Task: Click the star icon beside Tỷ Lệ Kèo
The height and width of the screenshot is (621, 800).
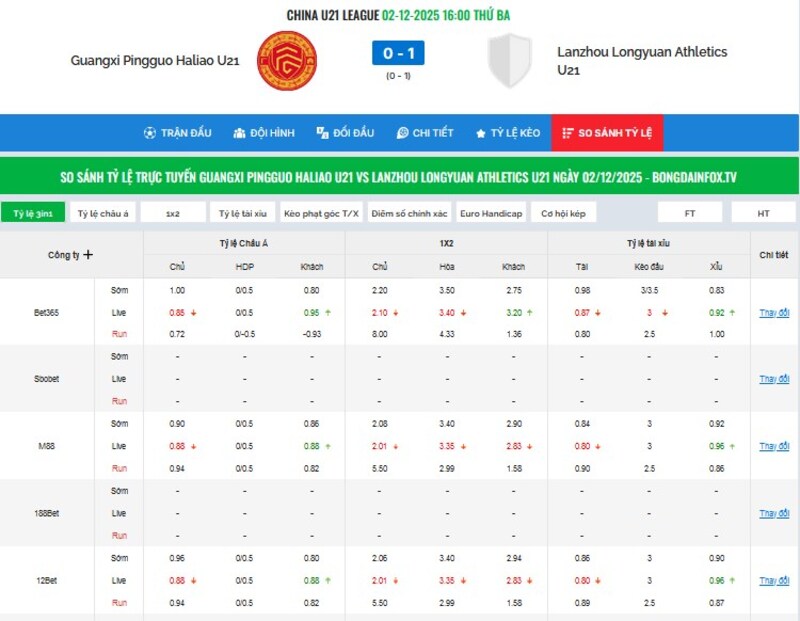Action: (481, 133)
